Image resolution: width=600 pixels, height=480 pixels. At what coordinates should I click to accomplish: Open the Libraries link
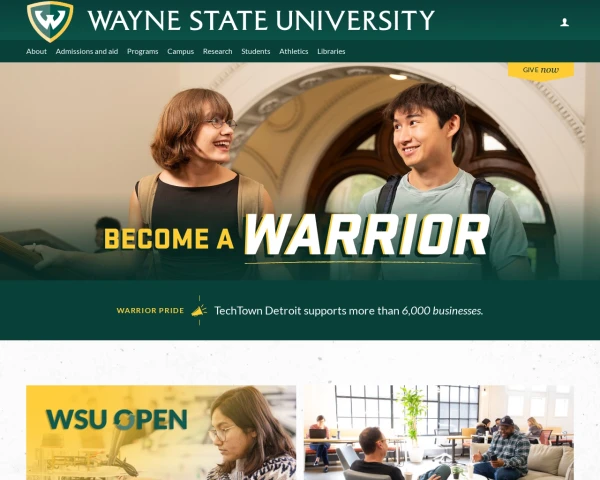pyautogui.click(x=331, y=51)
